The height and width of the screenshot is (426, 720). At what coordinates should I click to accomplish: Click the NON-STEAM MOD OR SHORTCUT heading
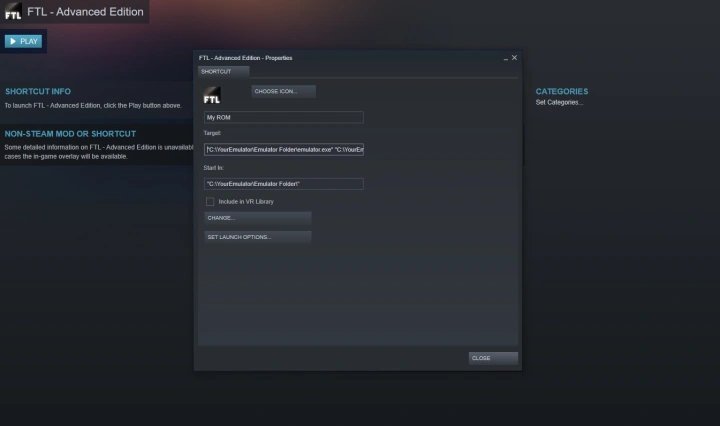(70, 134)
